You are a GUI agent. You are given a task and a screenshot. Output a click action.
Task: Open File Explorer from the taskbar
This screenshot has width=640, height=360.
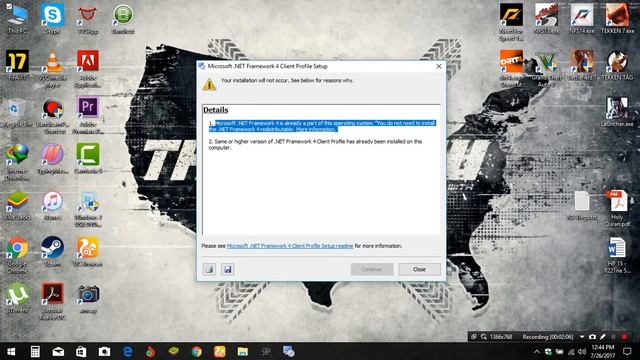coord(242,351)
